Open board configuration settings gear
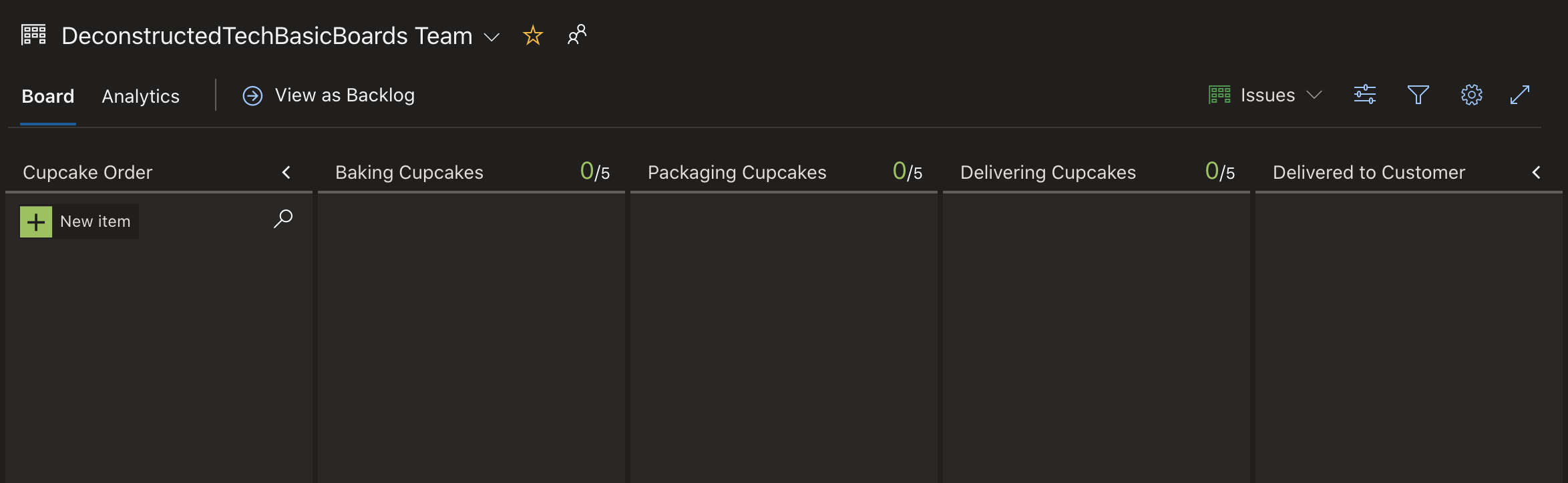This screenshot has width=1568, height=483. click(1471, 95)
